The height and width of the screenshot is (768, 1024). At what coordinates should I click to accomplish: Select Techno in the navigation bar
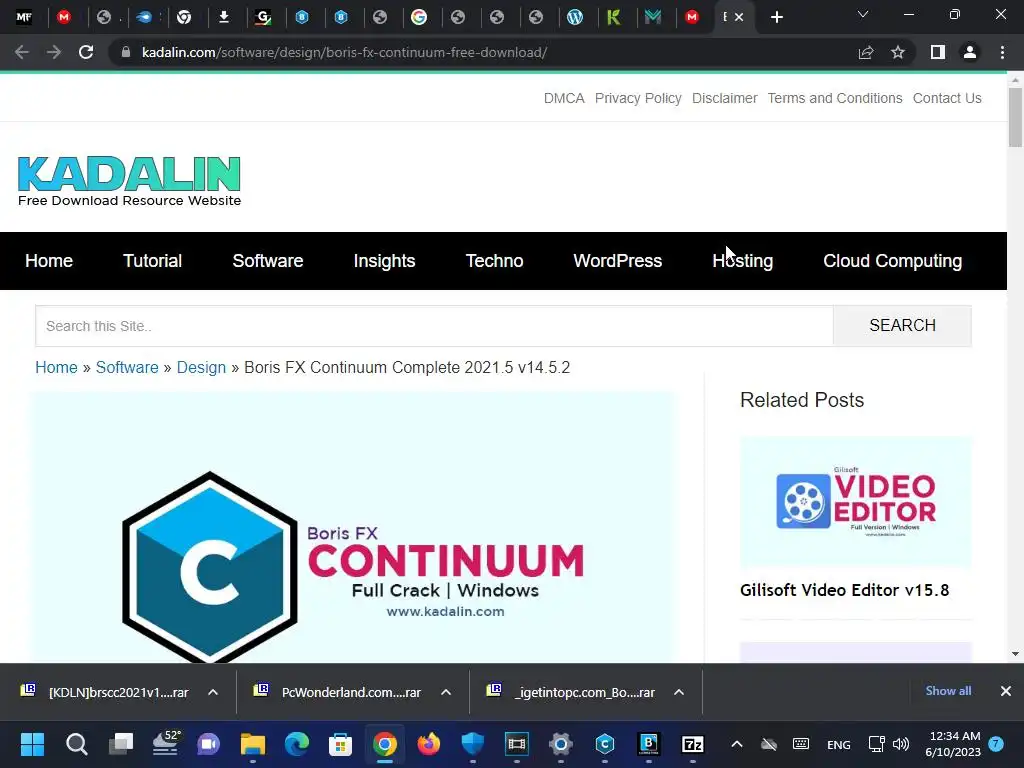[494, 261]
